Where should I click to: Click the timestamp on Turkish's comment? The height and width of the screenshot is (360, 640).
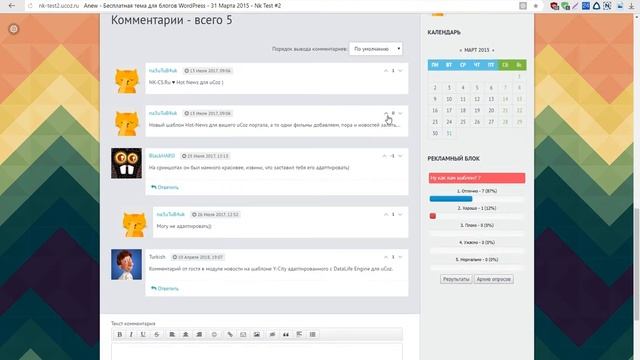(x=198, y=257)
